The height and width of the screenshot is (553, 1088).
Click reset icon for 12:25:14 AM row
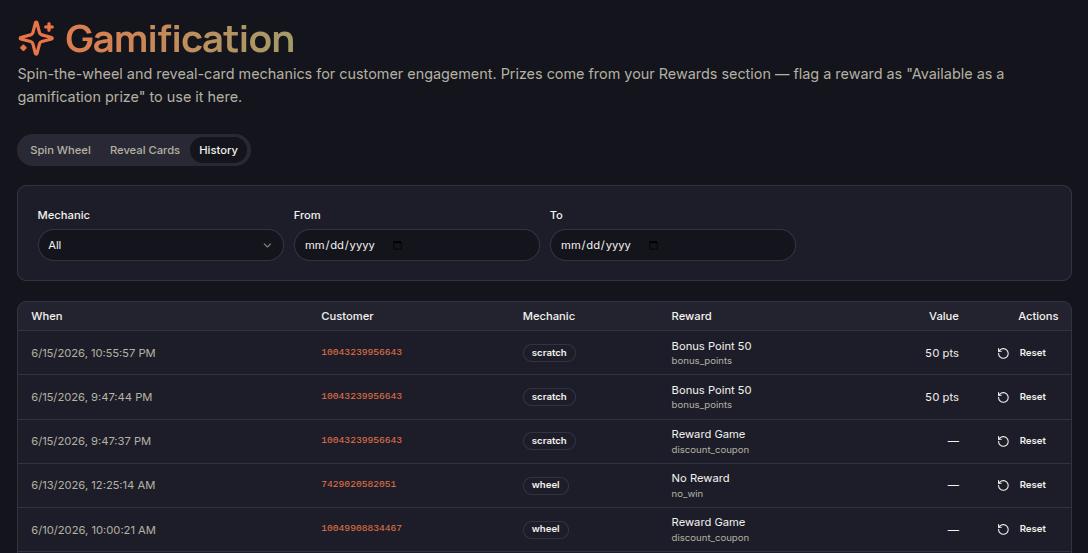1003,485
